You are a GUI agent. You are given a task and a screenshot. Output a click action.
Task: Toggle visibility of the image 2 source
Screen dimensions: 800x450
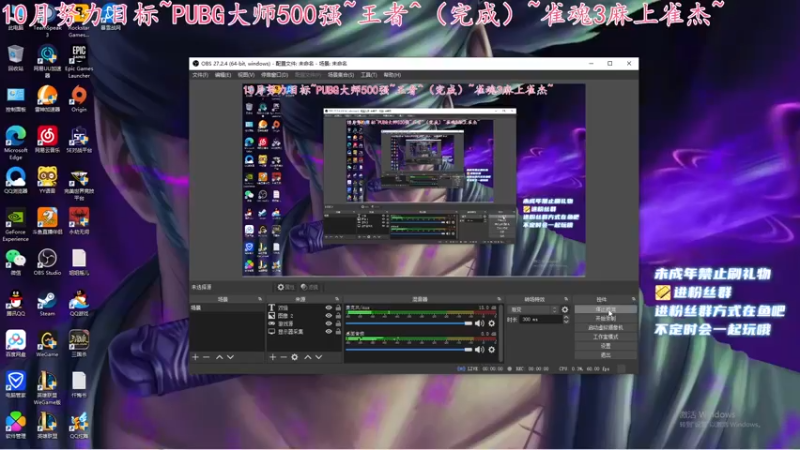point(329,316)
